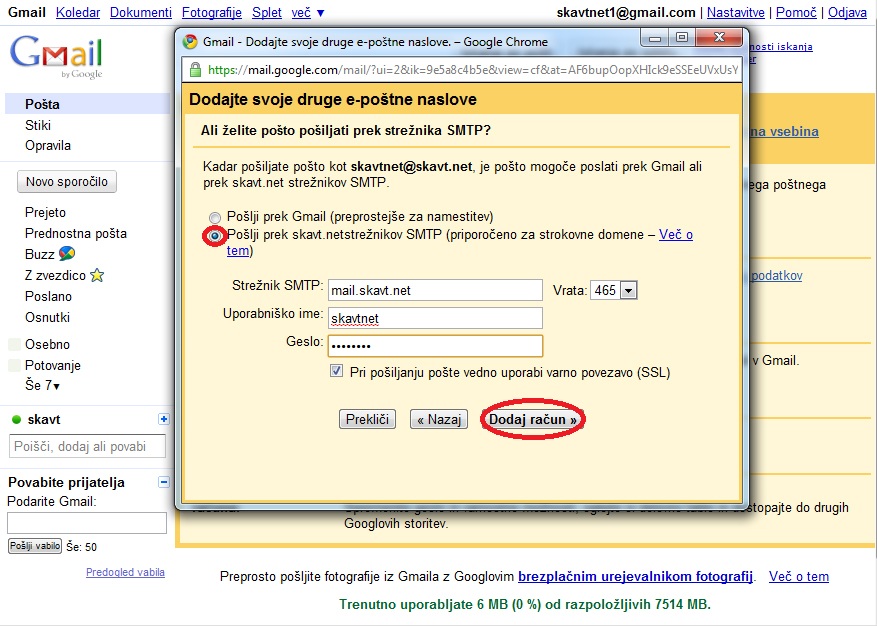Click the Odjava sign out link
Image resolution: width=877 pixels, height=626 pixels.
847,12
